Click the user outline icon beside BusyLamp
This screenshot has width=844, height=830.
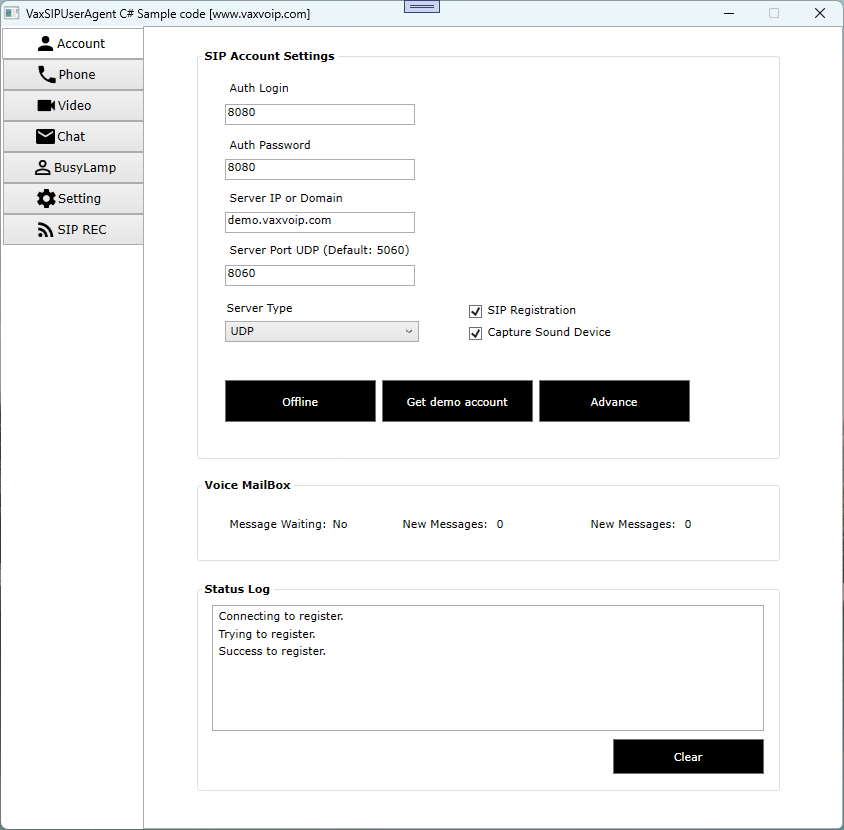[x=43, y=168]
